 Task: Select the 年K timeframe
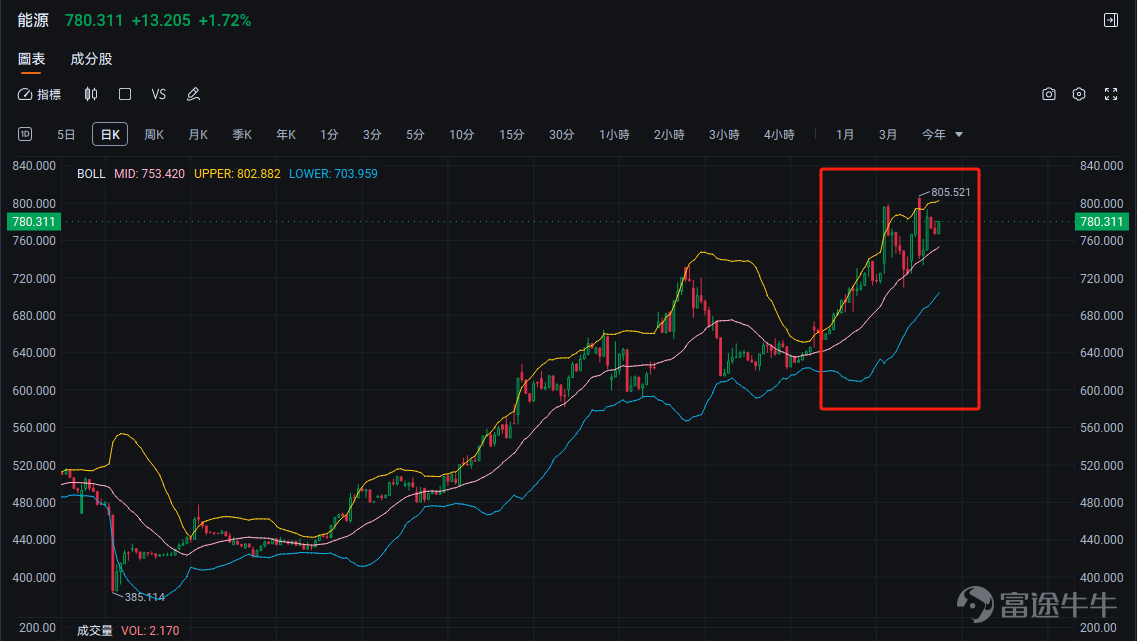coord(286,135)
